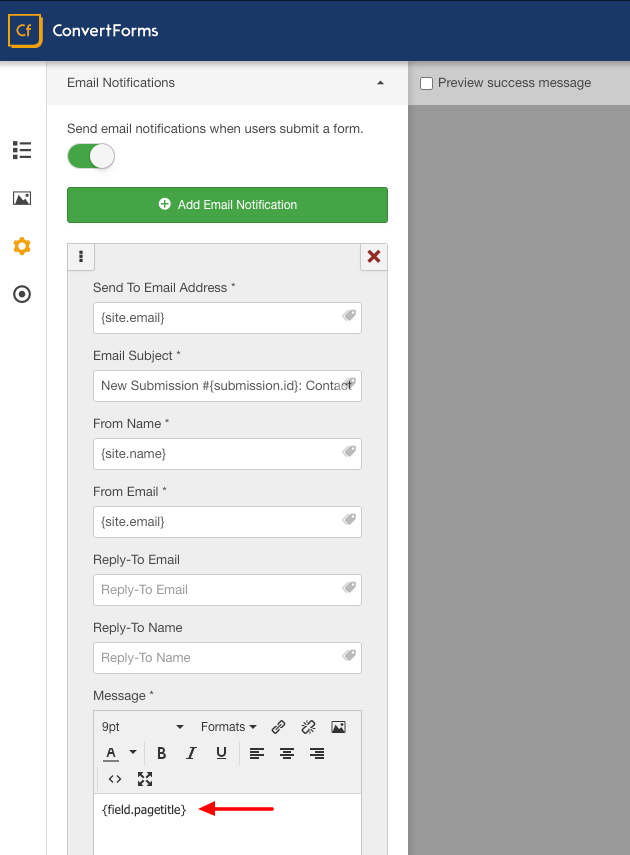The height and width of the screenshot is (855, 630).
Task: Align message text center
Action: tap(287, 753)
